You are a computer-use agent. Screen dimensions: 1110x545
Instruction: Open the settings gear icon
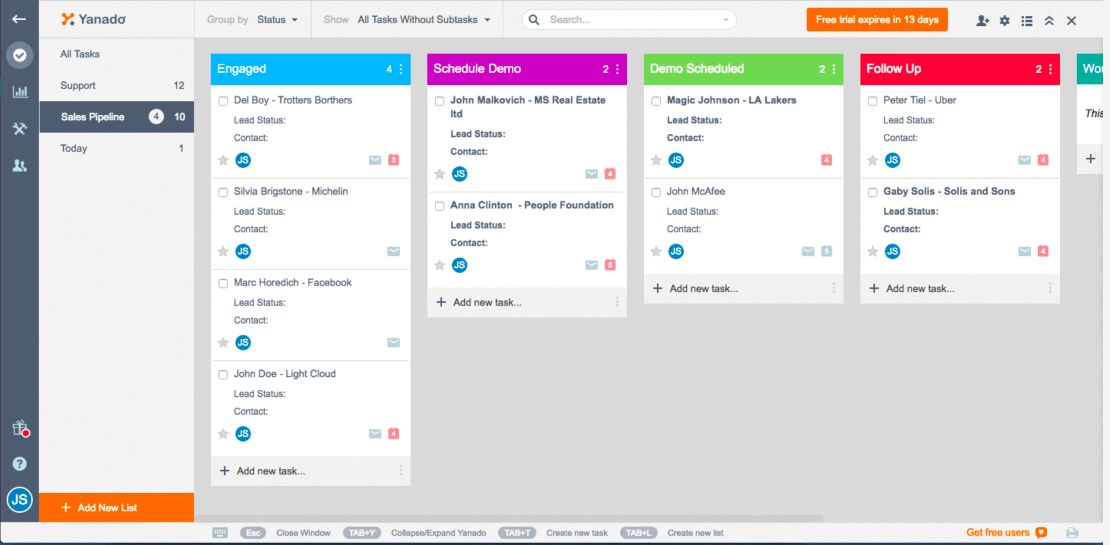[1005, 21]
